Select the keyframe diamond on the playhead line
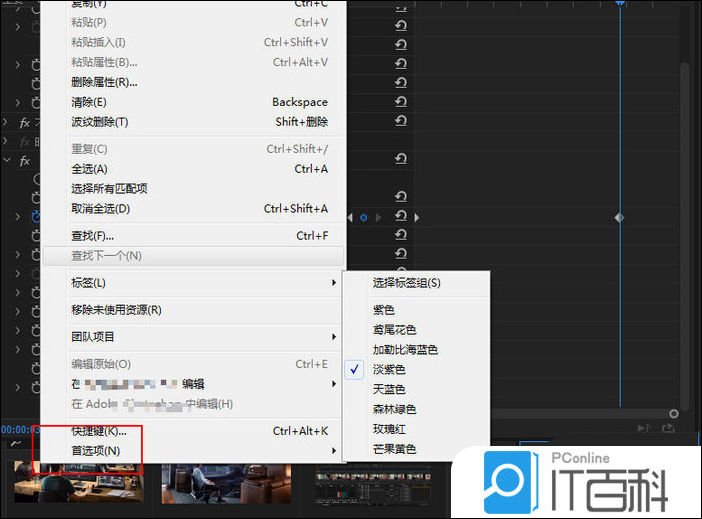Viewport: 702px width, 519px height. click(619, 218)
